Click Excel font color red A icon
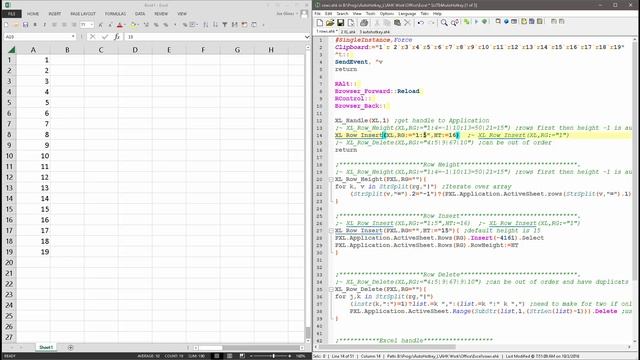This screenshot has width=640, height=360. [120, 25]
